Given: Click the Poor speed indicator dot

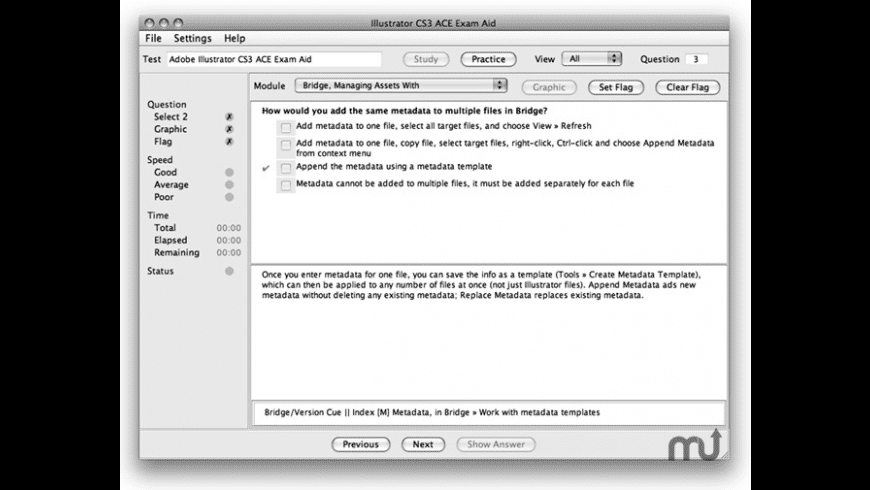Looking at the screenshot, I should [229, 197].
